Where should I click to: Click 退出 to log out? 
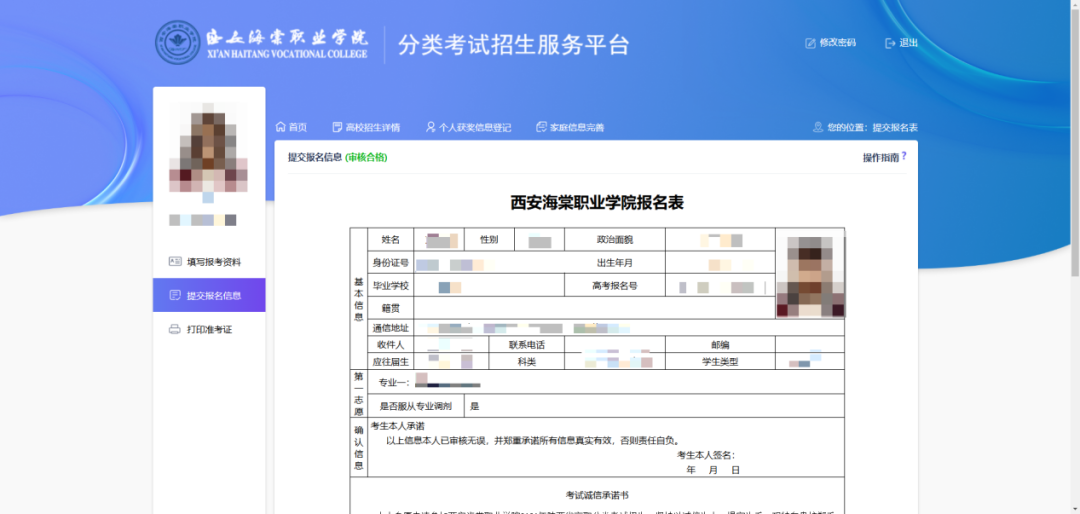[x=908, y=43]
